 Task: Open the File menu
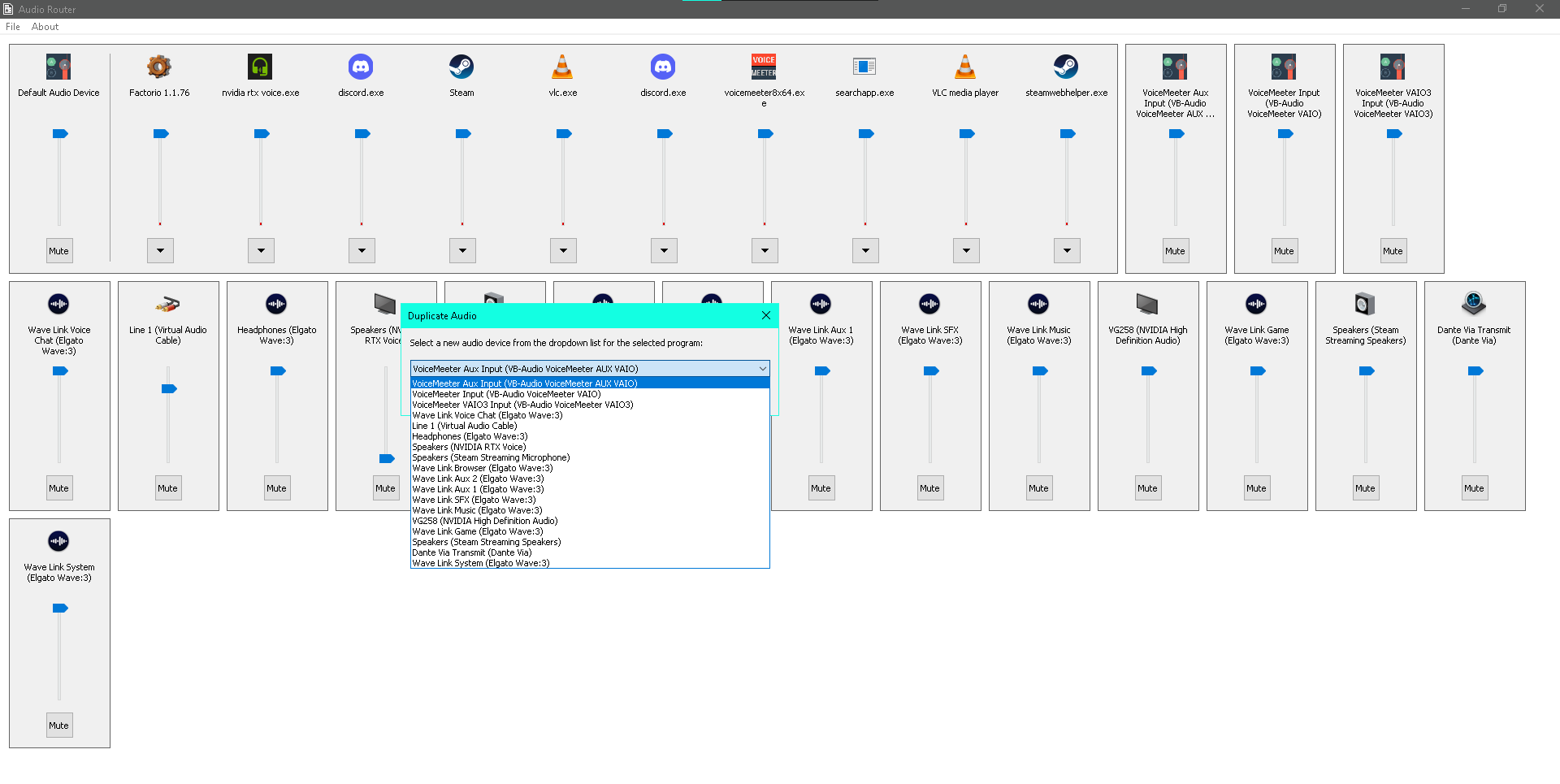13,27
